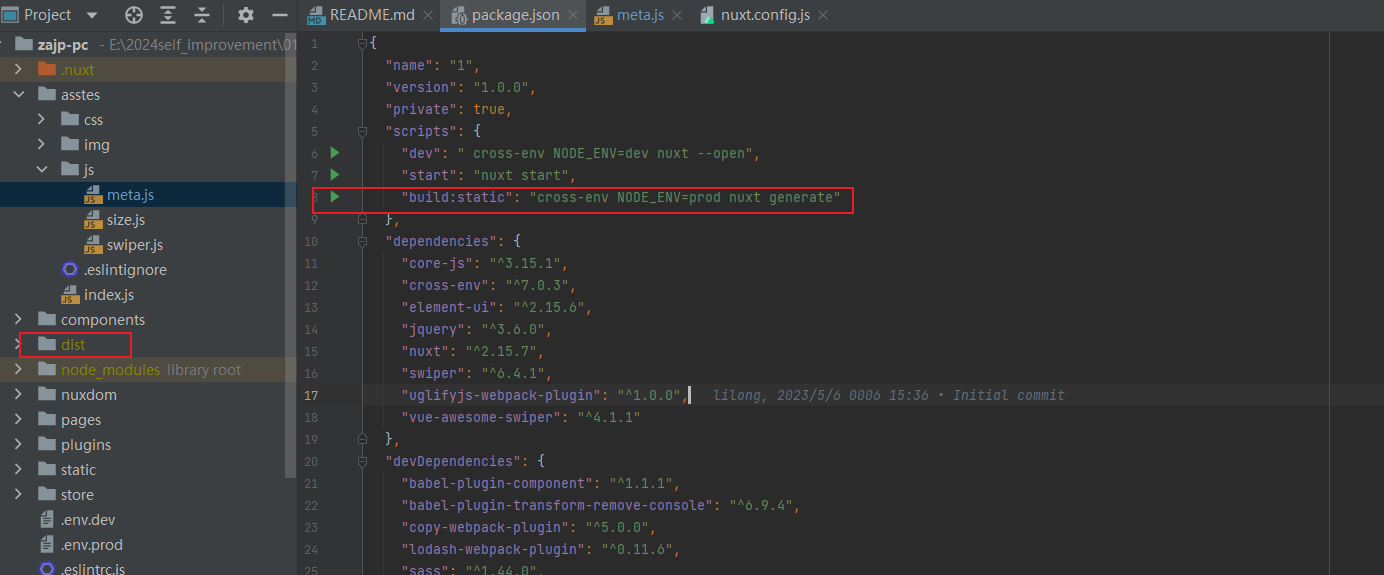1384x575 pixels.
Task: Run the "build:static" script gutter arrow
Action: [335, 197]
